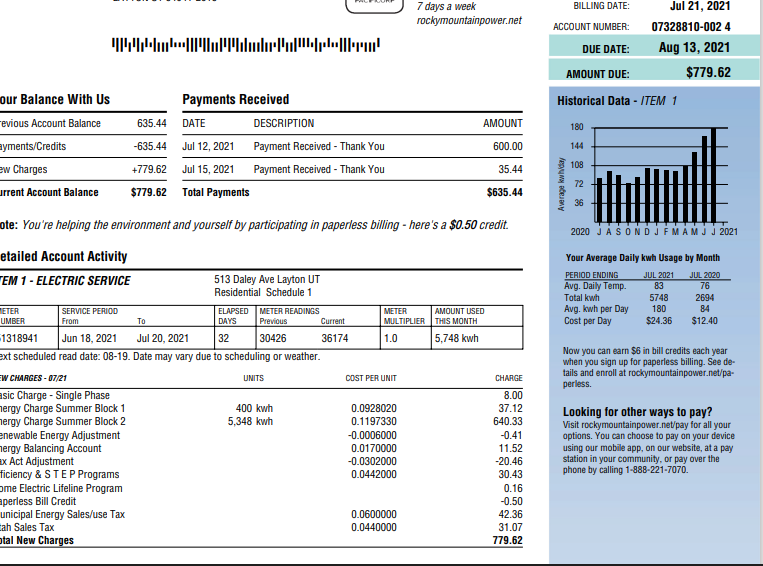763x566 pixels.
Task: Select the Jul 12, 2021 payment row
Action: tap(352, 146)
